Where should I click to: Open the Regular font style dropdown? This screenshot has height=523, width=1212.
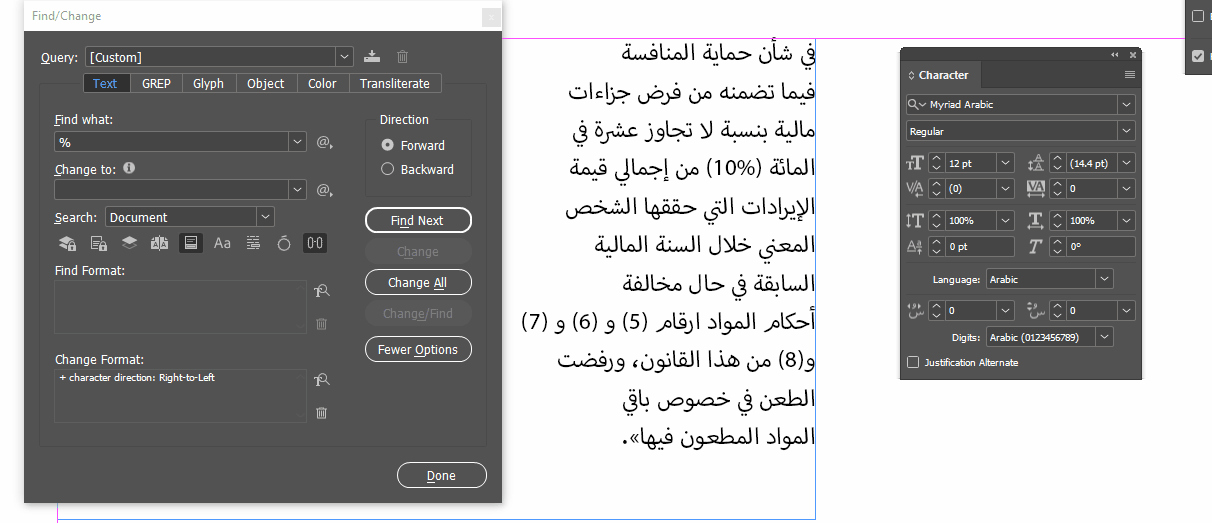[x=1127, y=131]
